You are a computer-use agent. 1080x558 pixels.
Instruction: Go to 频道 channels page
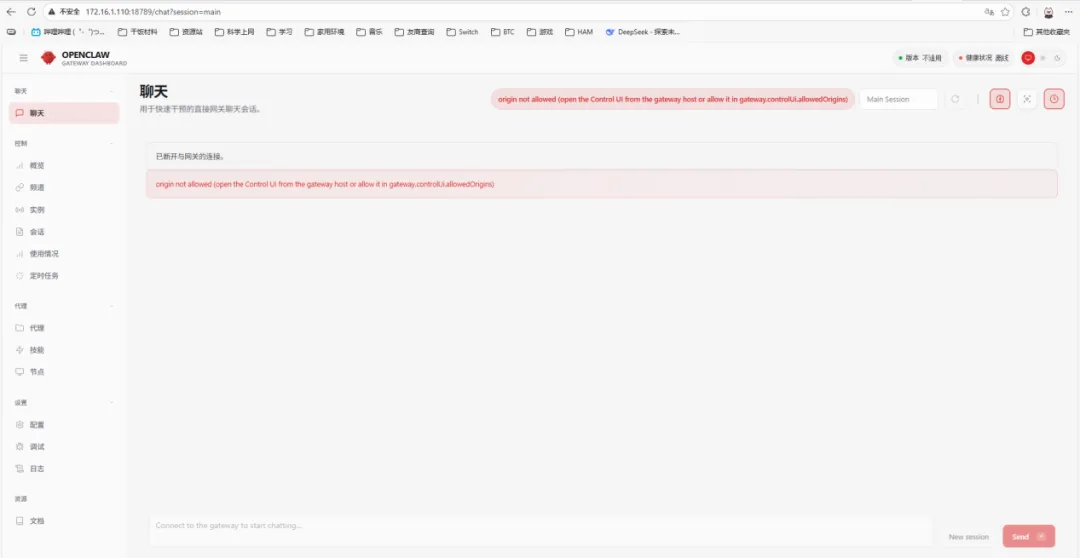[x=64, y=188]
